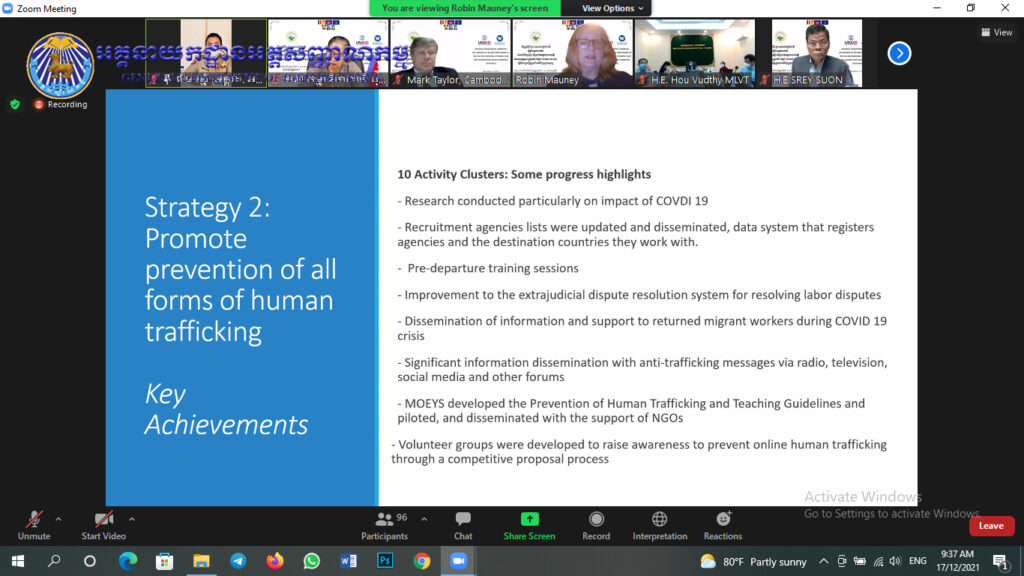Unmute the microphone in Zoom
Screen dimensions: 1024x576
(34, 526)
